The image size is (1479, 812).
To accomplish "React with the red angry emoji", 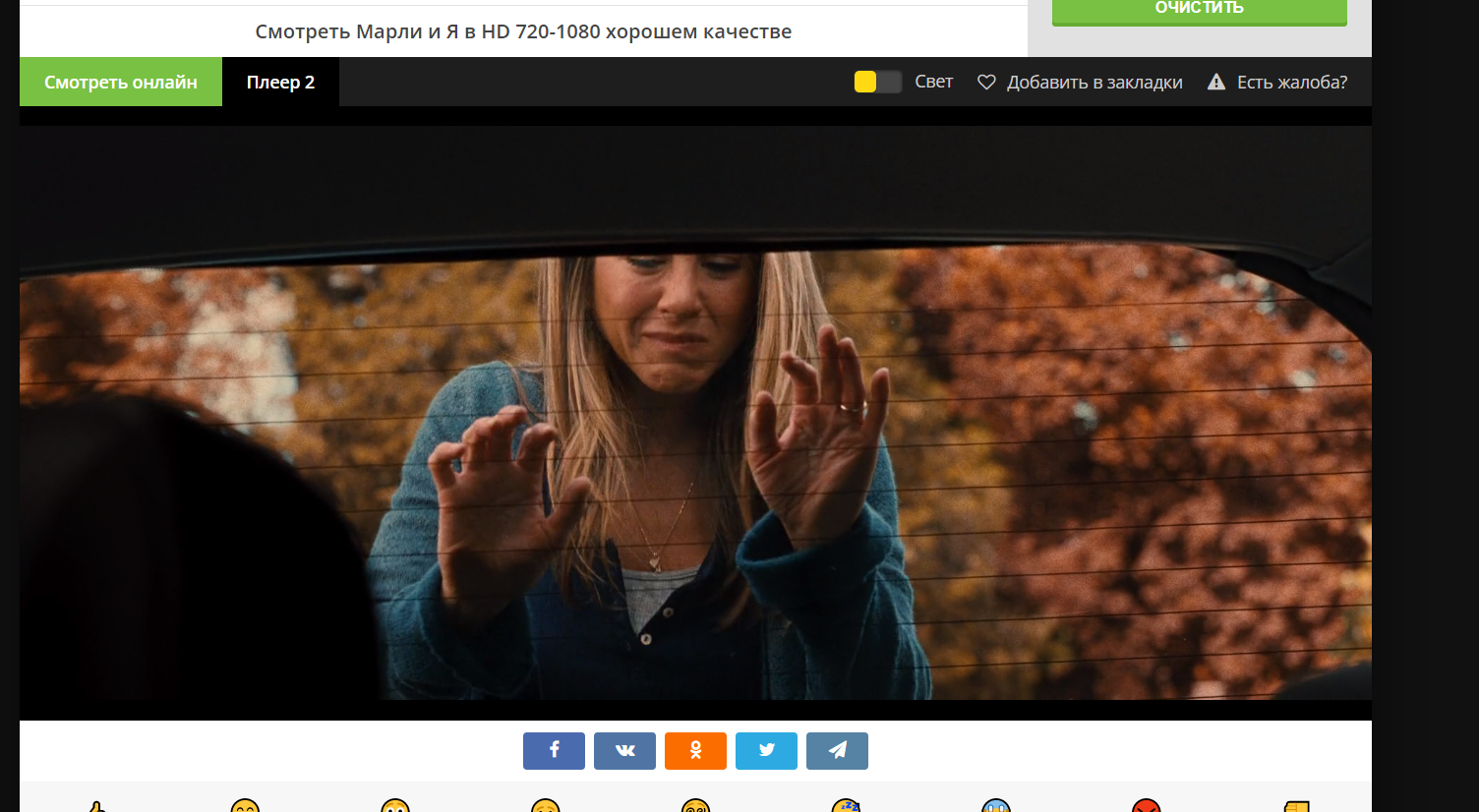I will click(x=1146, y=806).
